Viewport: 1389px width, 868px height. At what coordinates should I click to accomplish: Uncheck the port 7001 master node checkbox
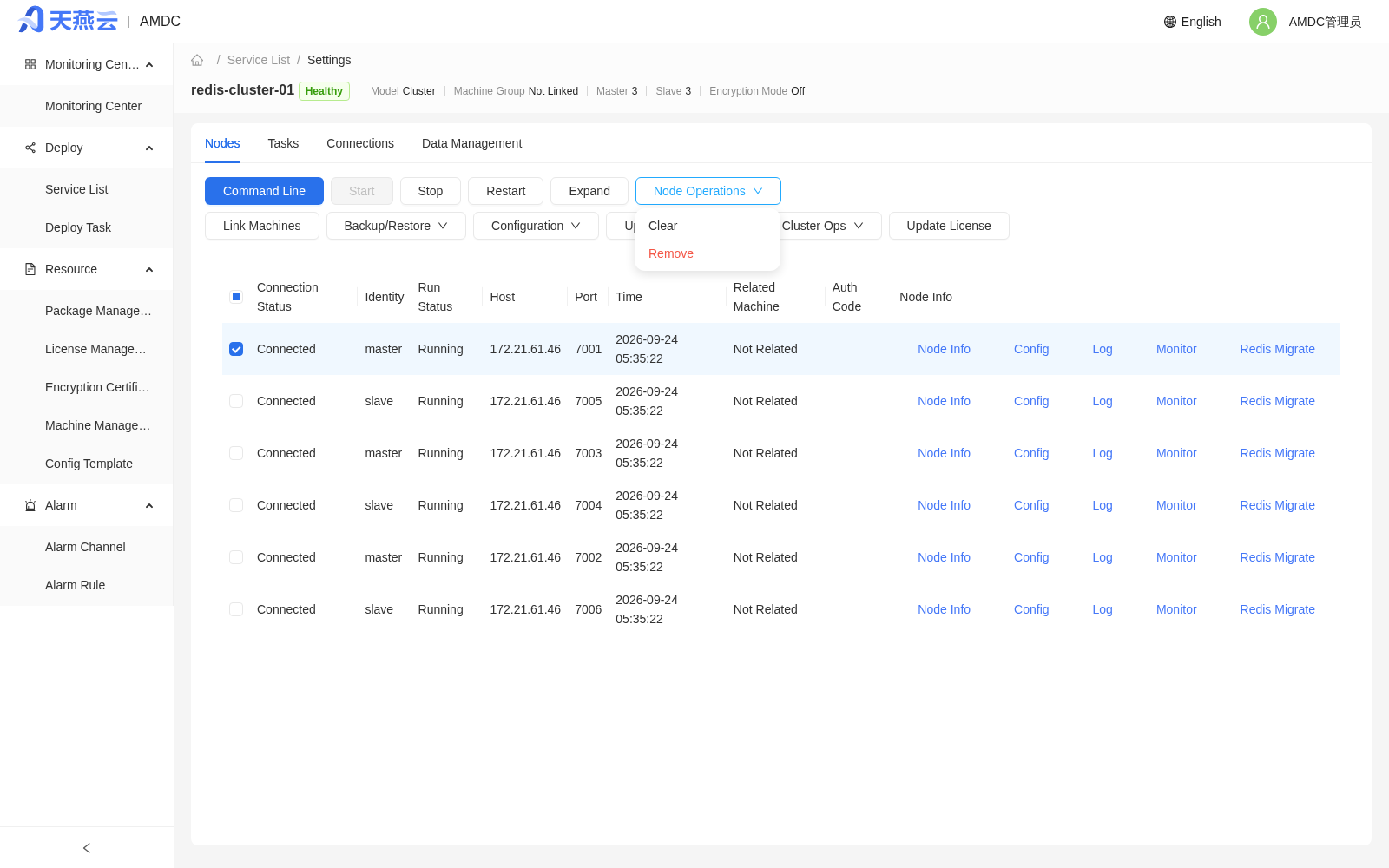point(236,349)
